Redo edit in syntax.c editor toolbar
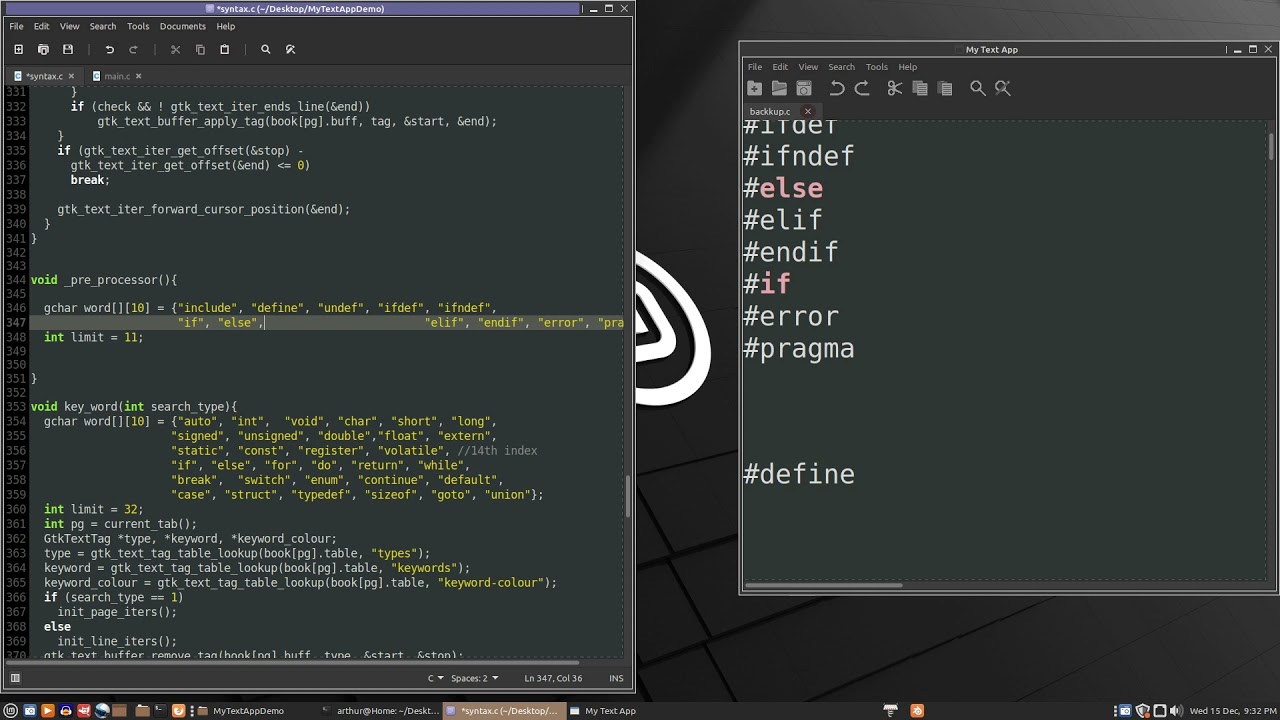 pyautogui.click(x=133, y=49)
